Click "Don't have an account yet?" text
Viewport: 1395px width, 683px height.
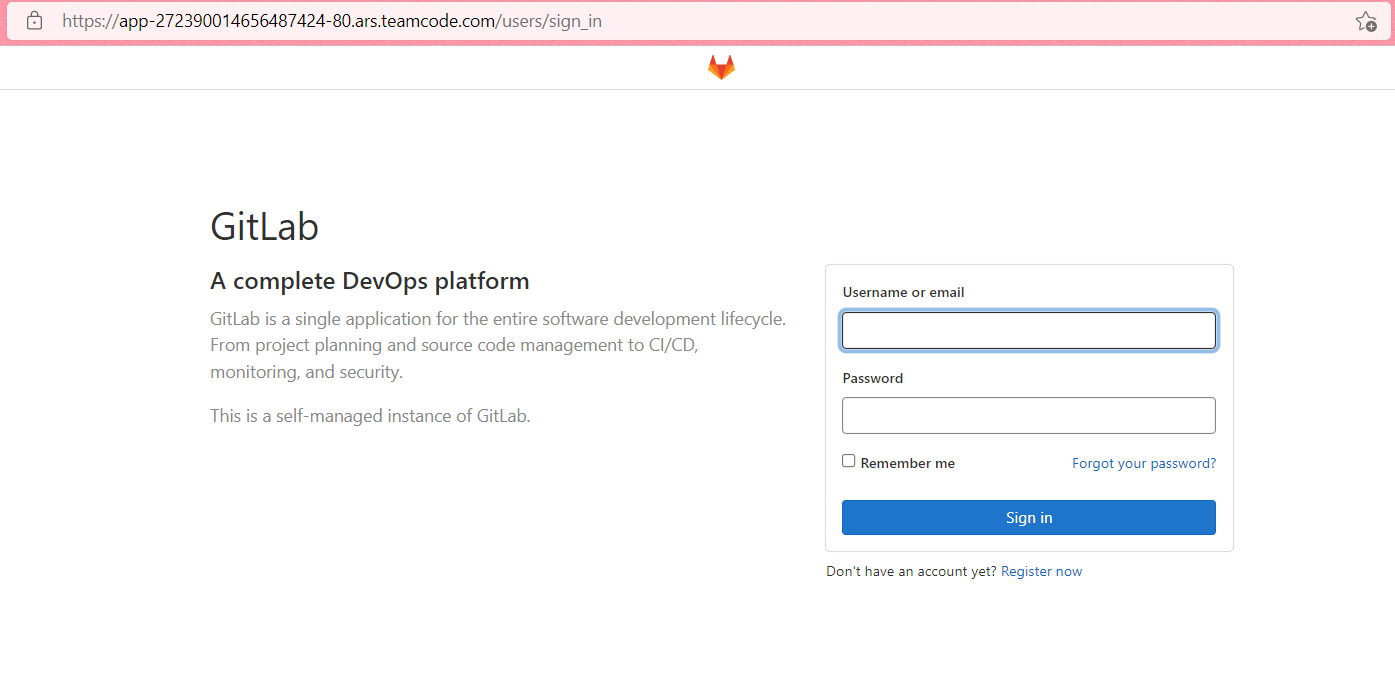(x=911, y=572)
